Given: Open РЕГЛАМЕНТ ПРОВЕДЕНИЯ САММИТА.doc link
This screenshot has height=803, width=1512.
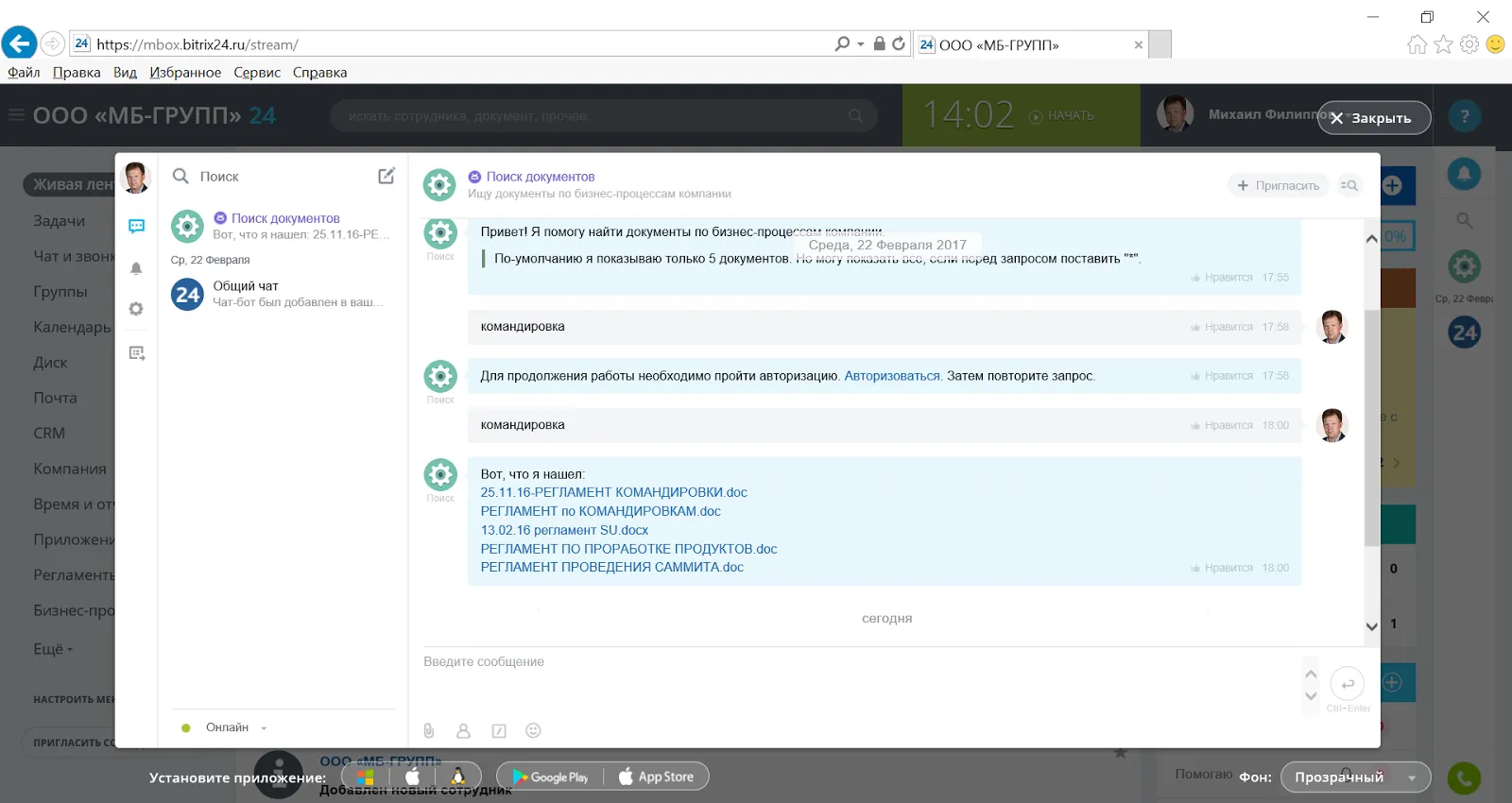Looking at the screenshot, I should [611, 567].
